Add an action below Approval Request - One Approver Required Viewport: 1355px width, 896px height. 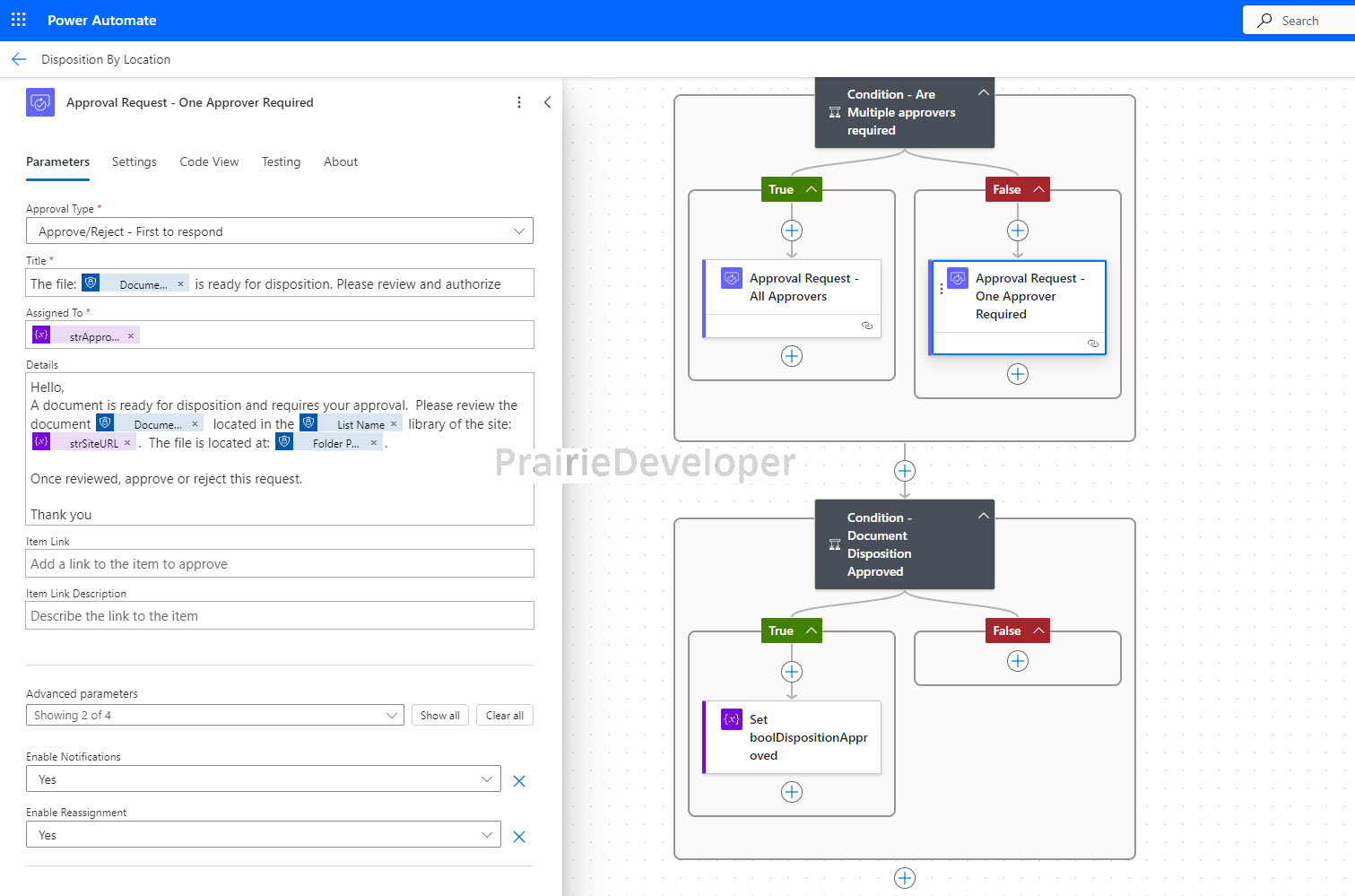point(1018,374)
